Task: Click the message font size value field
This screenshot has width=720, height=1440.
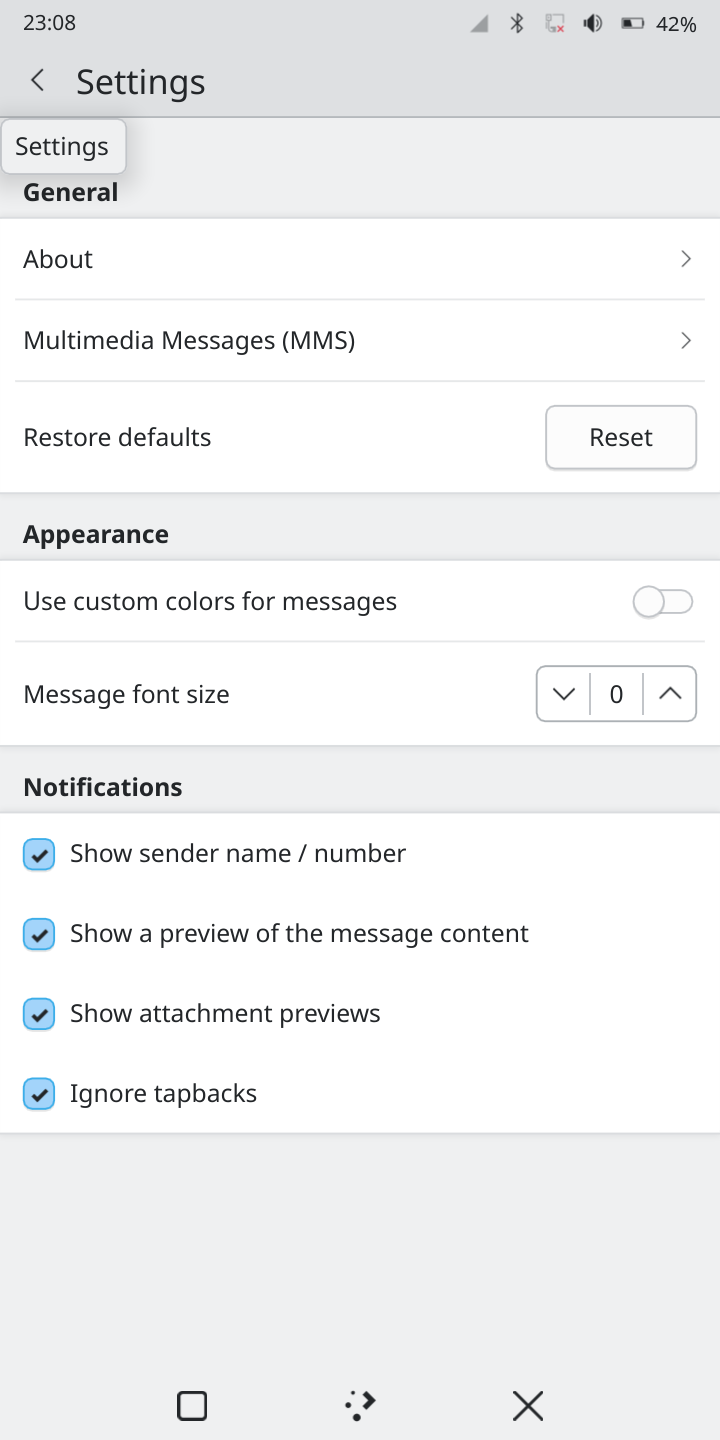Action: pyautogui.click(x=616, y=694)
